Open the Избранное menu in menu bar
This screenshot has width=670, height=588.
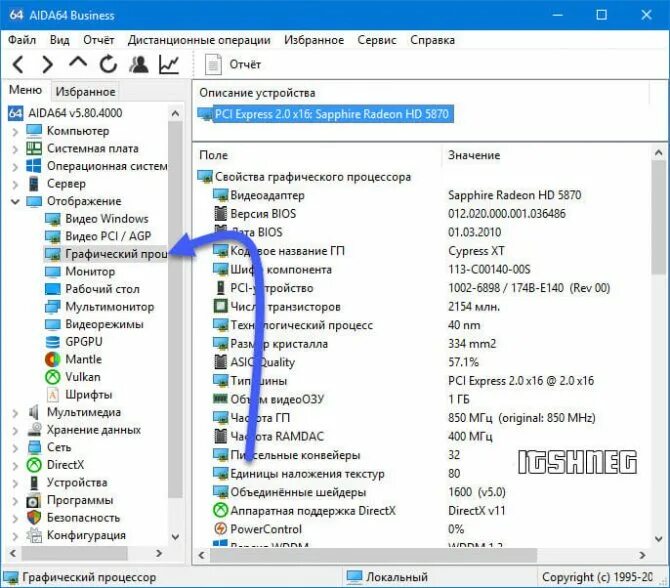(314, 40)
